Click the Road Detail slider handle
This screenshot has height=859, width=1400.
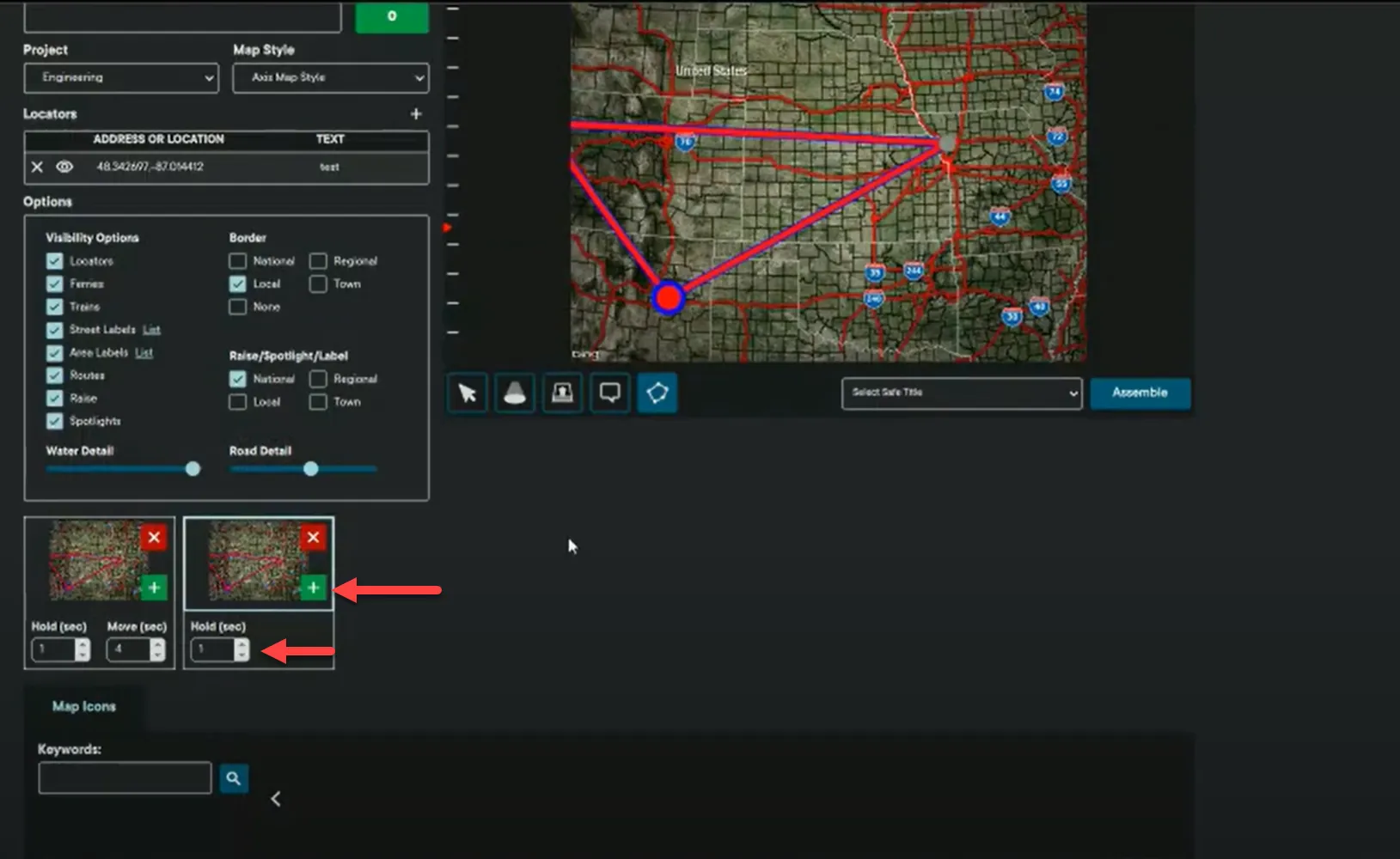pos(311,468)
